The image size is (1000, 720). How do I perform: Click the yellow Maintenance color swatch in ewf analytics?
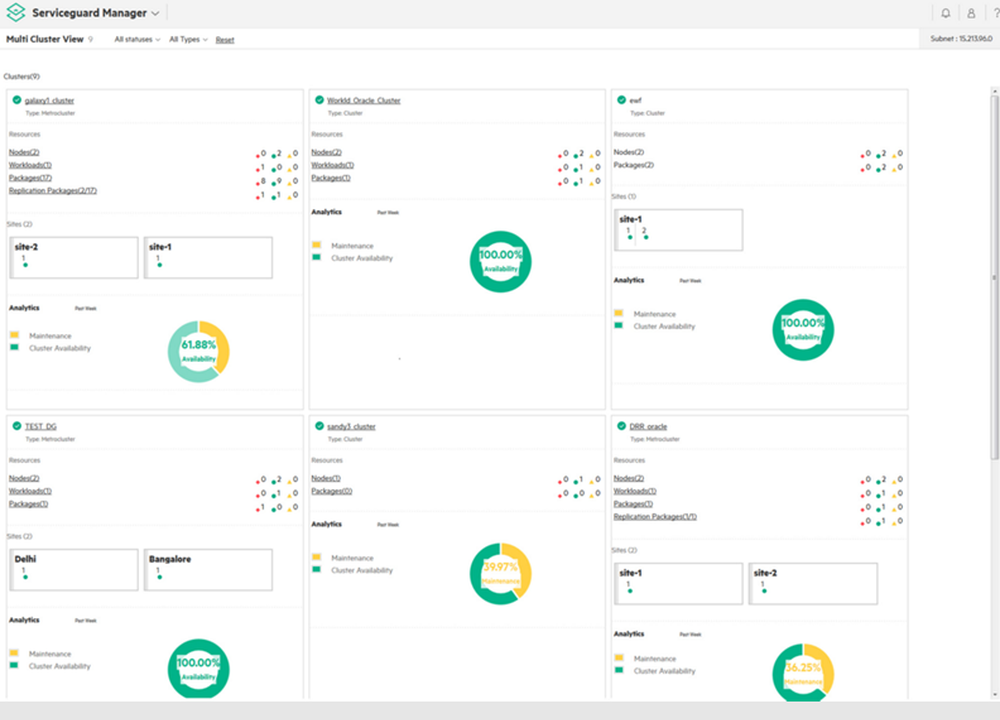coord(620,313)
